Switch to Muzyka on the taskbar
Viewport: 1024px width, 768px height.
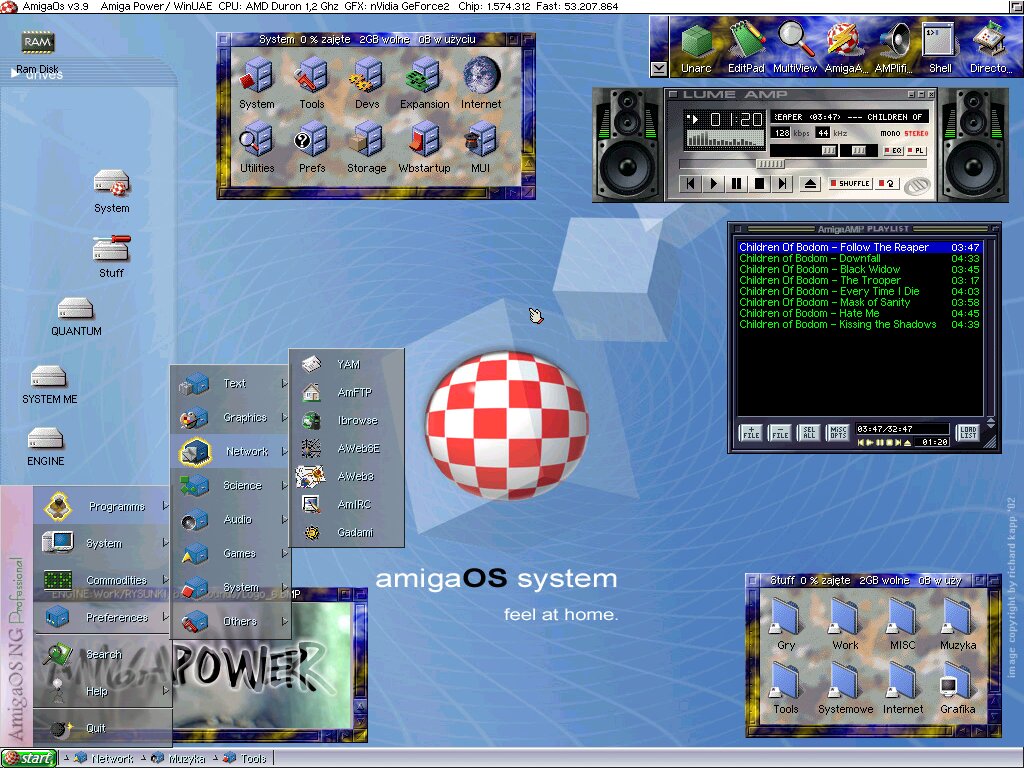179,758
